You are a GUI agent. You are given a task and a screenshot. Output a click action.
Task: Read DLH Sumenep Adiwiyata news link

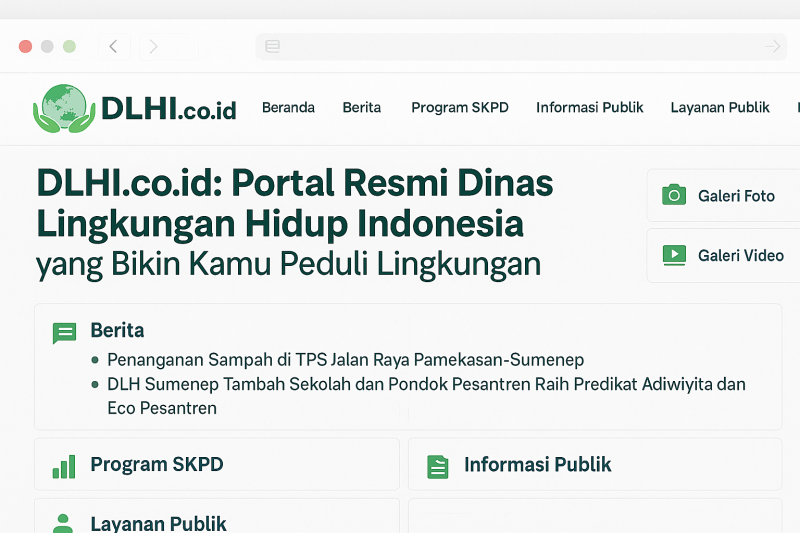click(x=426, y=396)
